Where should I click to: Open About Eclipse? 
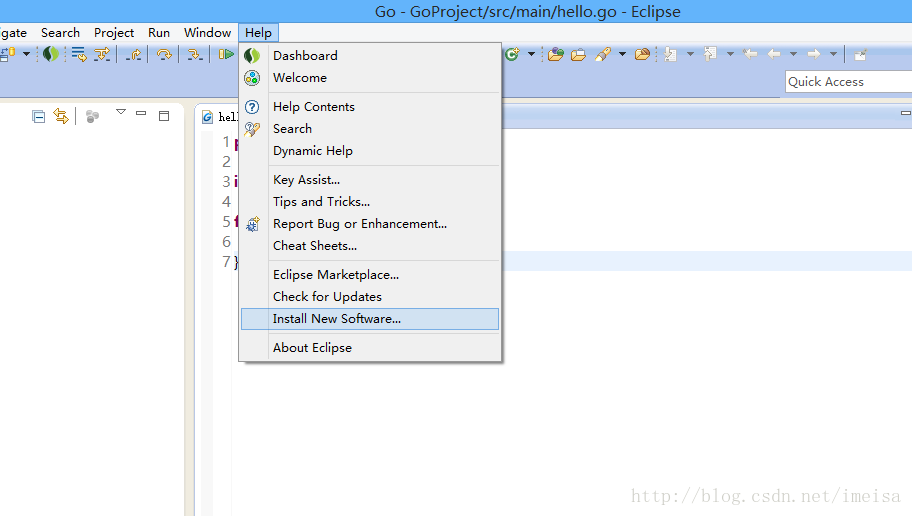[370, 348]
